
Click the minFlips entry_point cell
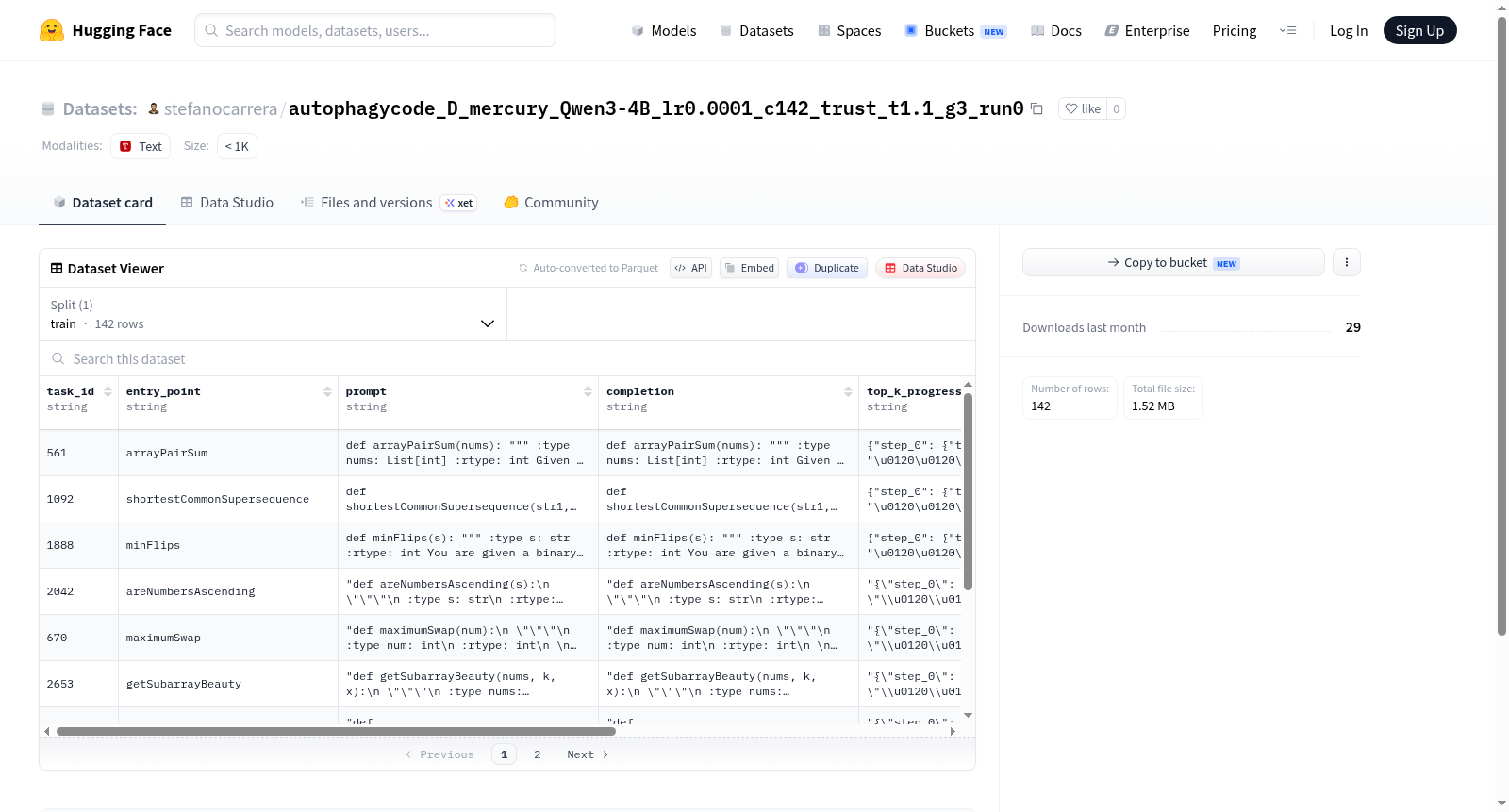[x=228, y=545]
